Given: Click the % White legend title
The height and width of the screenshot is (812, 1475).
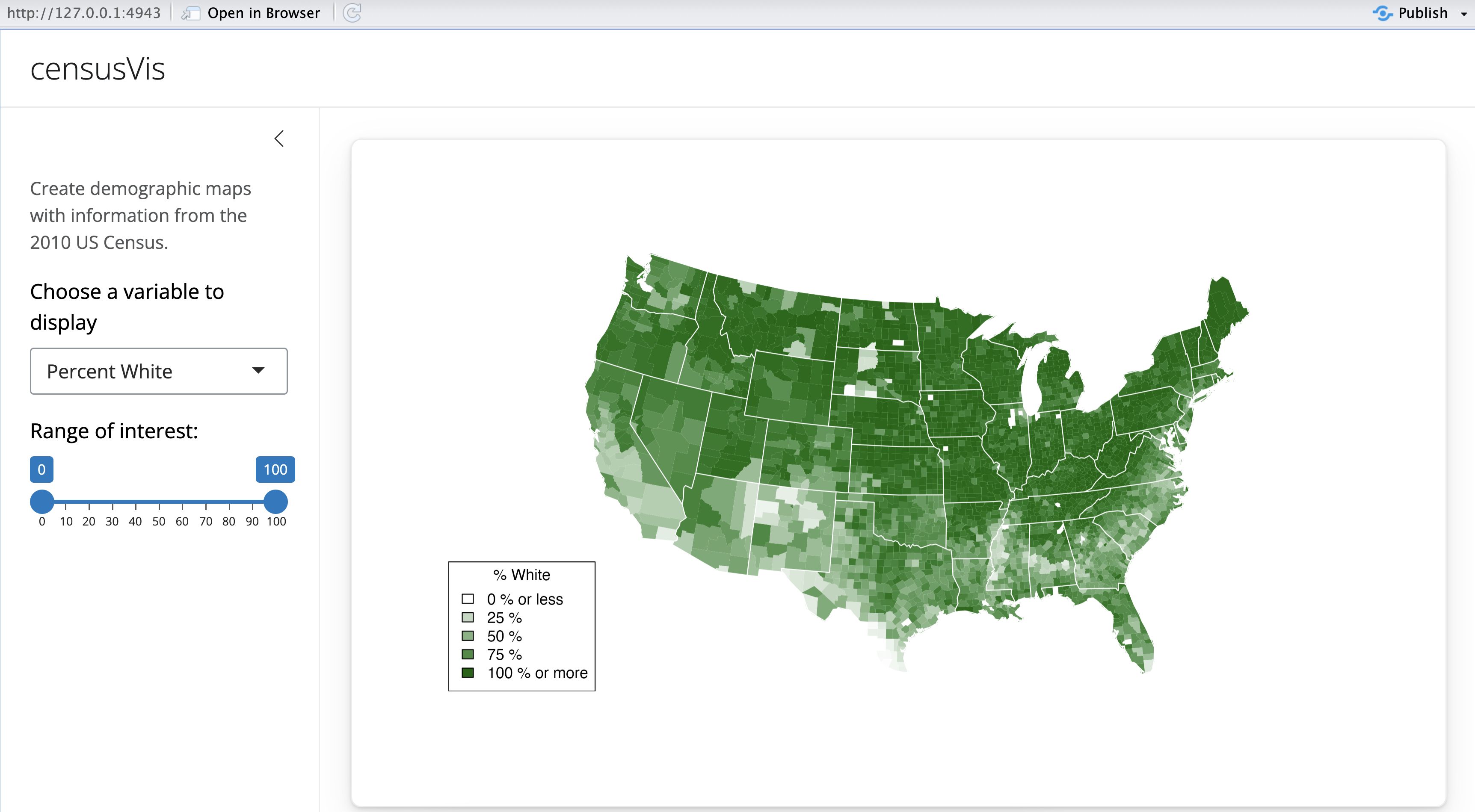Looking at the screenshot, I should [x=521, y=575].
